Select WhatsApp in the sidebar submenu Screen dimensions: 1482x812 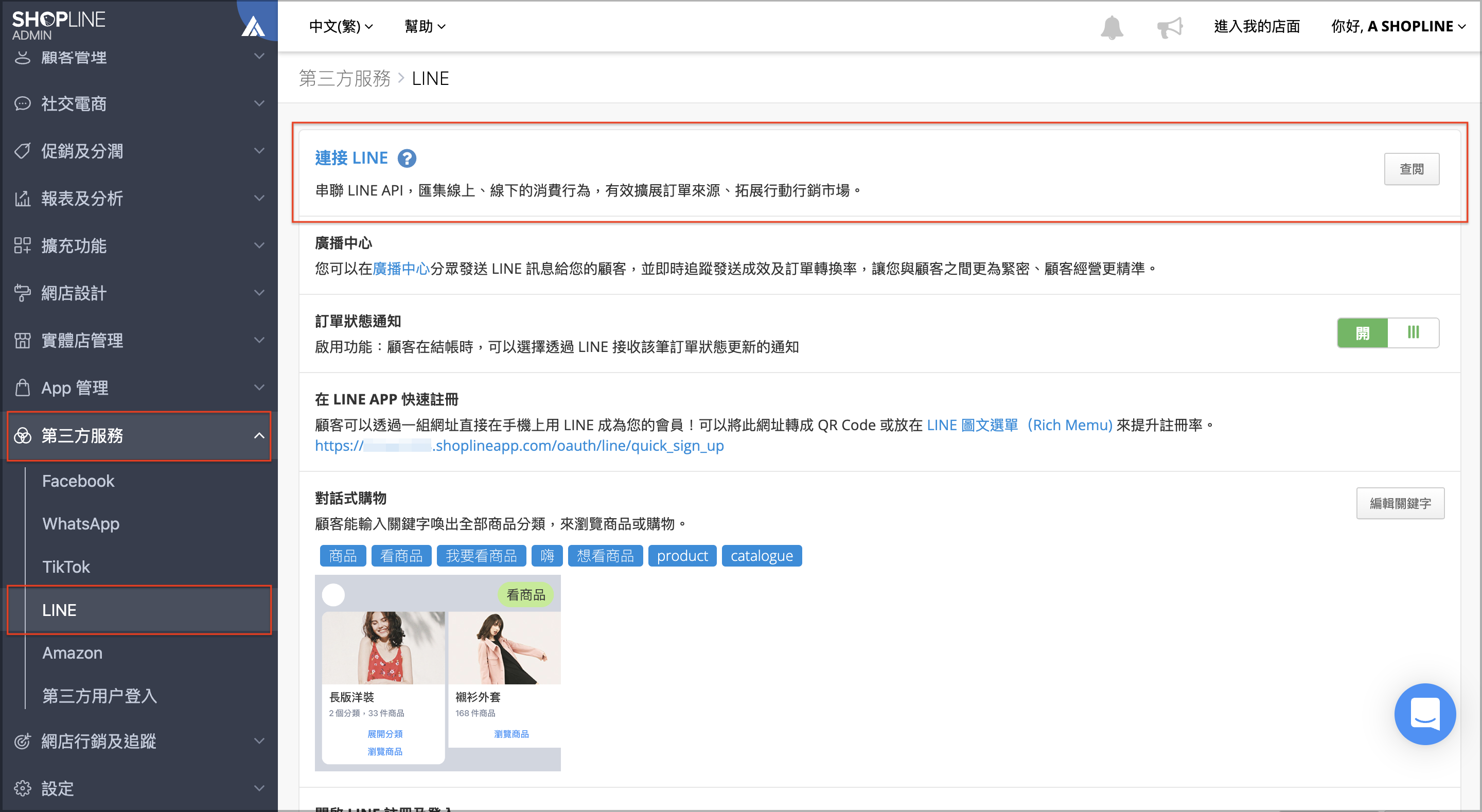(81, 524)
